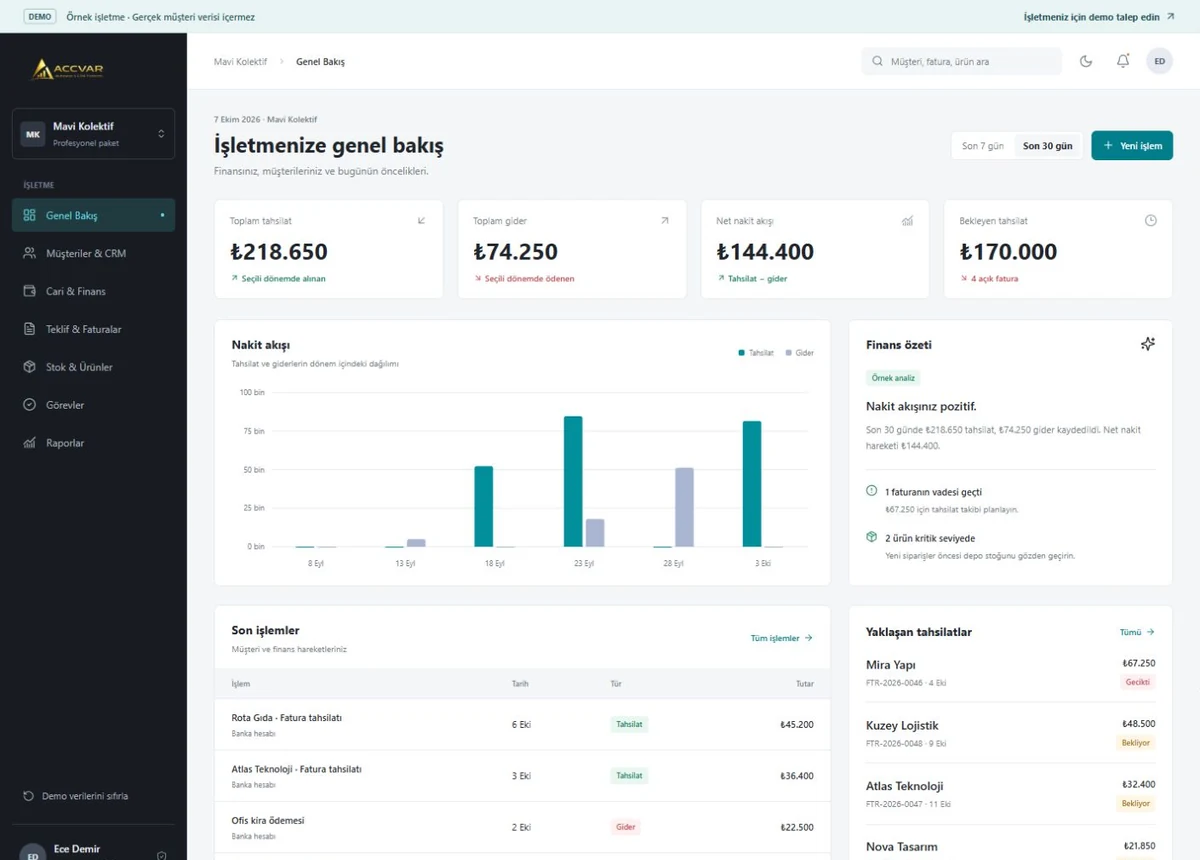Toggle dark mode with the moon icon
The height and width of the screenshot is (860, 1200).
pos(1086,61)
